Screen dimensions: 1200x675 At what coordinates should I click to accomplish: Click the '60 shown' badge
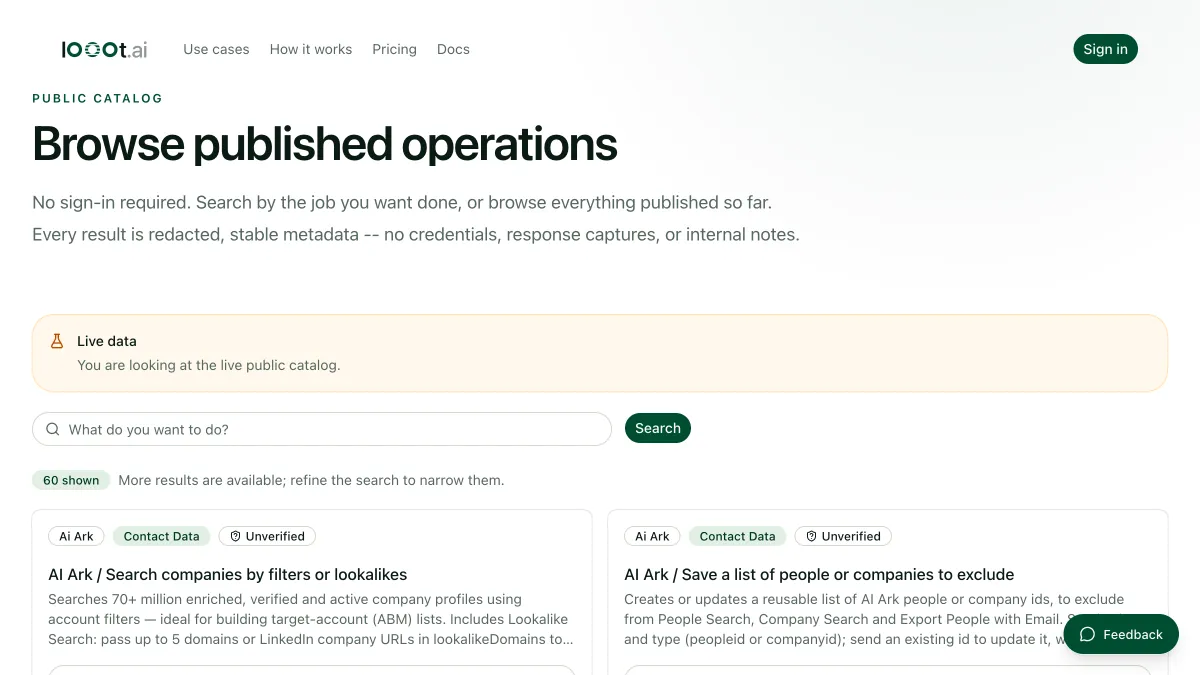[71, 480]
